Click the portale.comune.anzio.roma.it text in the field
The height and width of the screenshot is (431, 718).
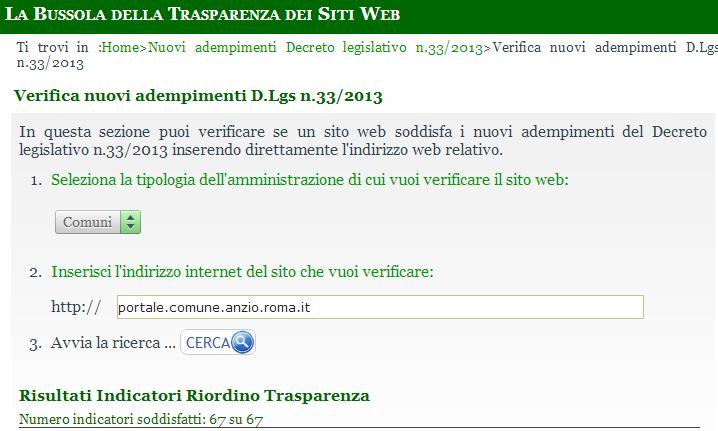tap(214, 307)
